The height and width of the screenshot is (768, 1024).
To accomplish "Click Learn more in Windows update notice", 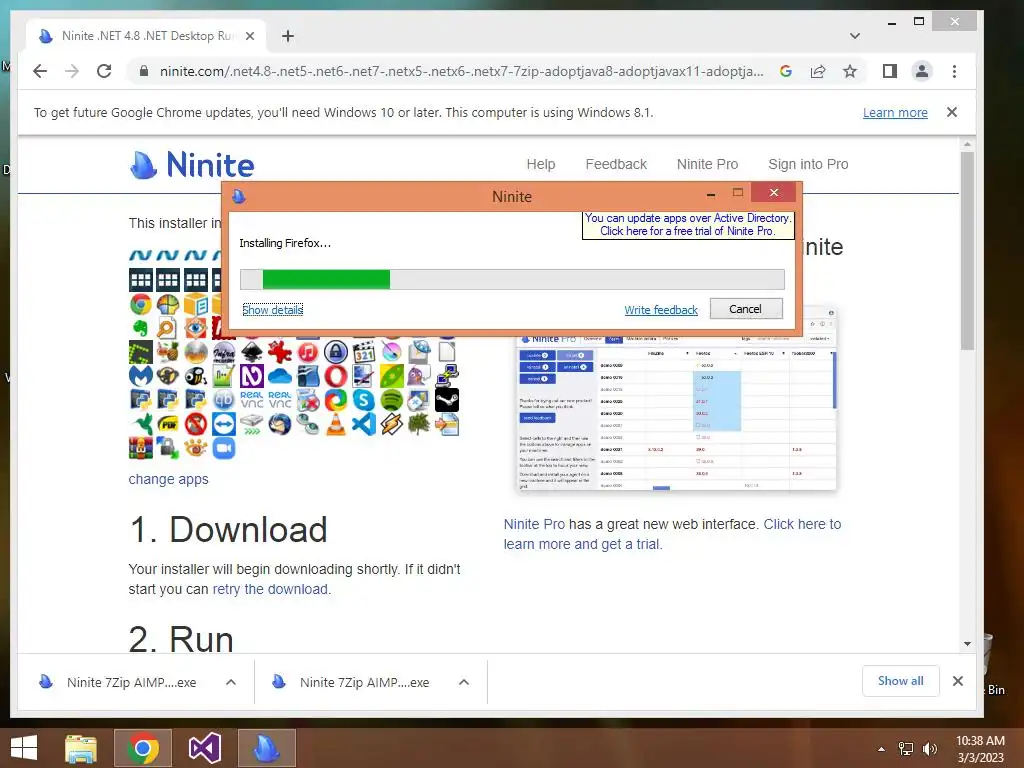I will [x=895, y=112].
